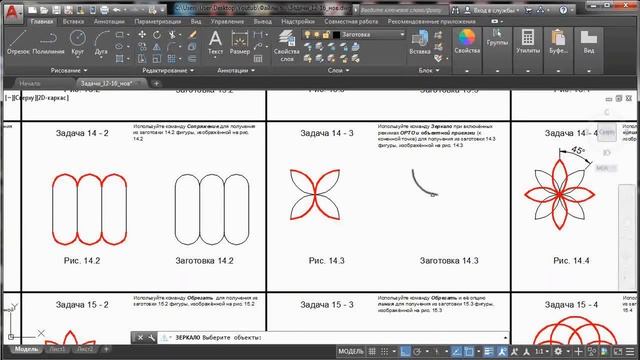Viewport: 640px width, 360px height.
Task: Open the annotation scale 1:1 dropdown
Action: pos(542,351)
